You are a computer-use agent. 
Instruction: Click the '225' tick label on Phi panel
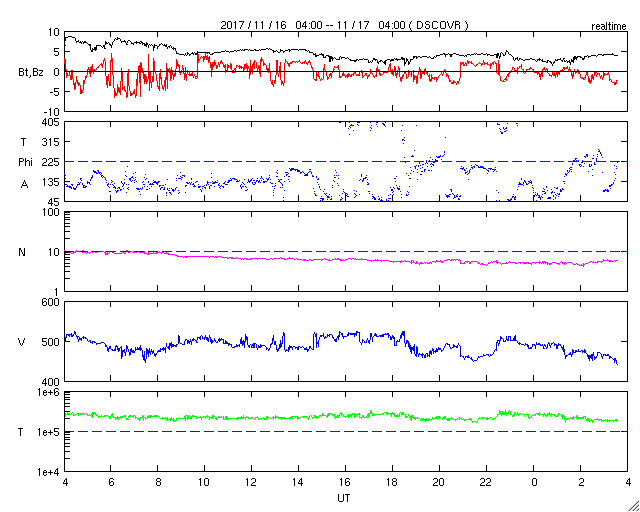(51, 162)
